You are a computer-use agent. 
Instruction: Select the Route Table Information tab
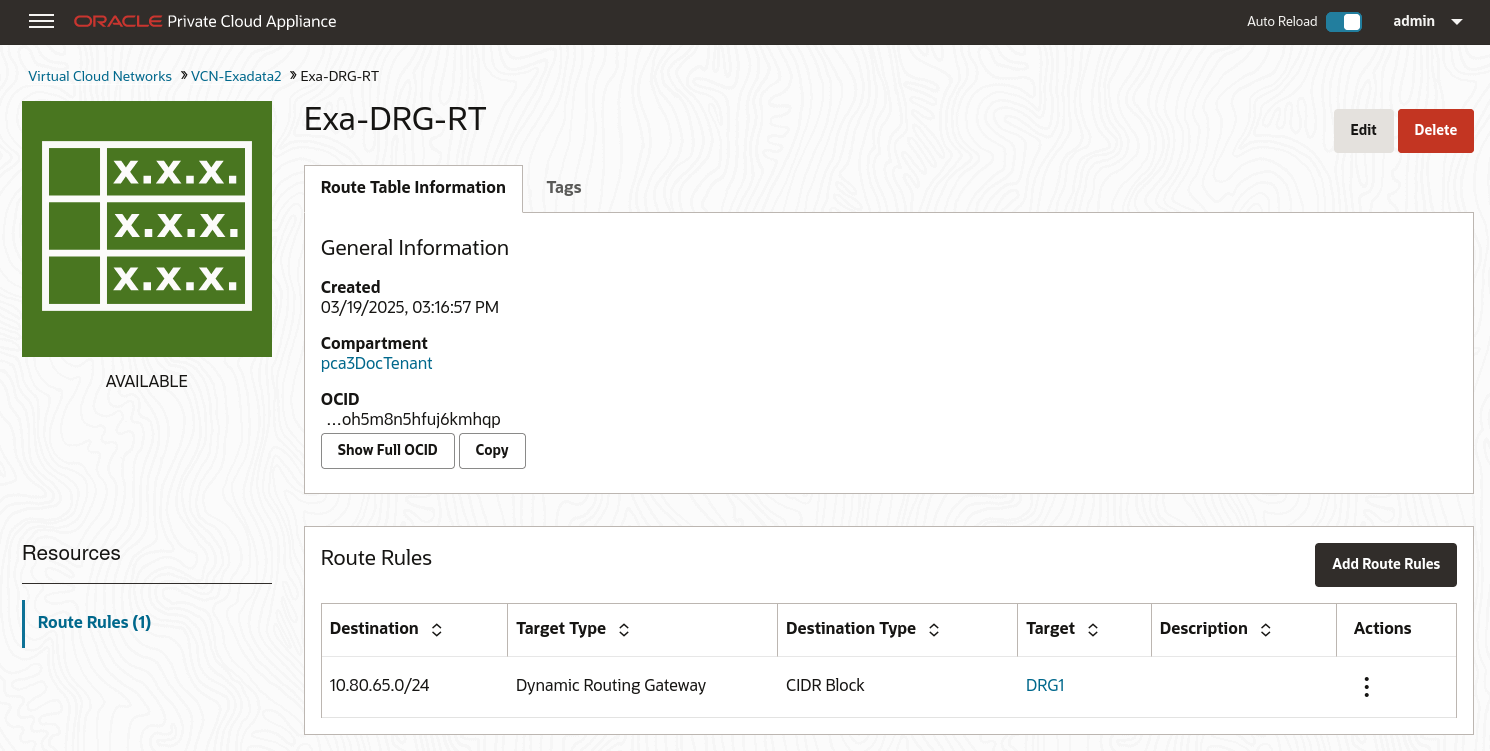413,187
